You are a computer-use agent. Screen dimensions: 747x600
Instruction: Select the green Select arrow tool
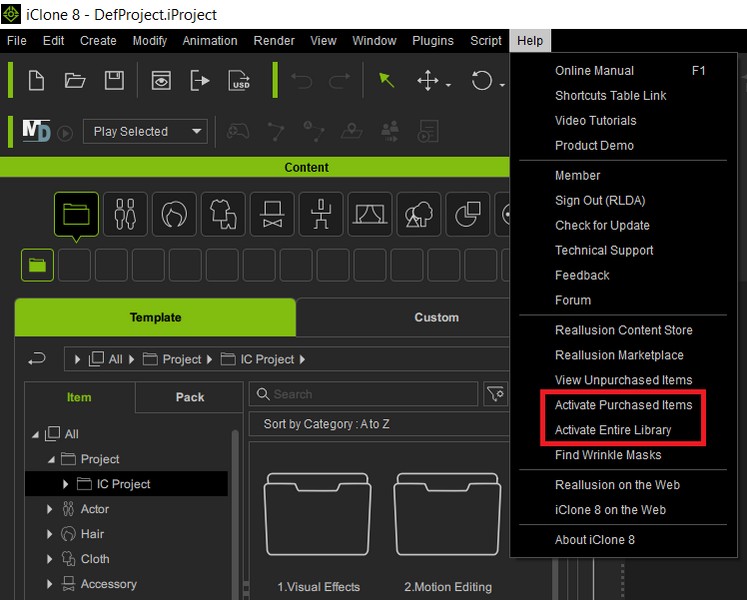click(386, 80)
